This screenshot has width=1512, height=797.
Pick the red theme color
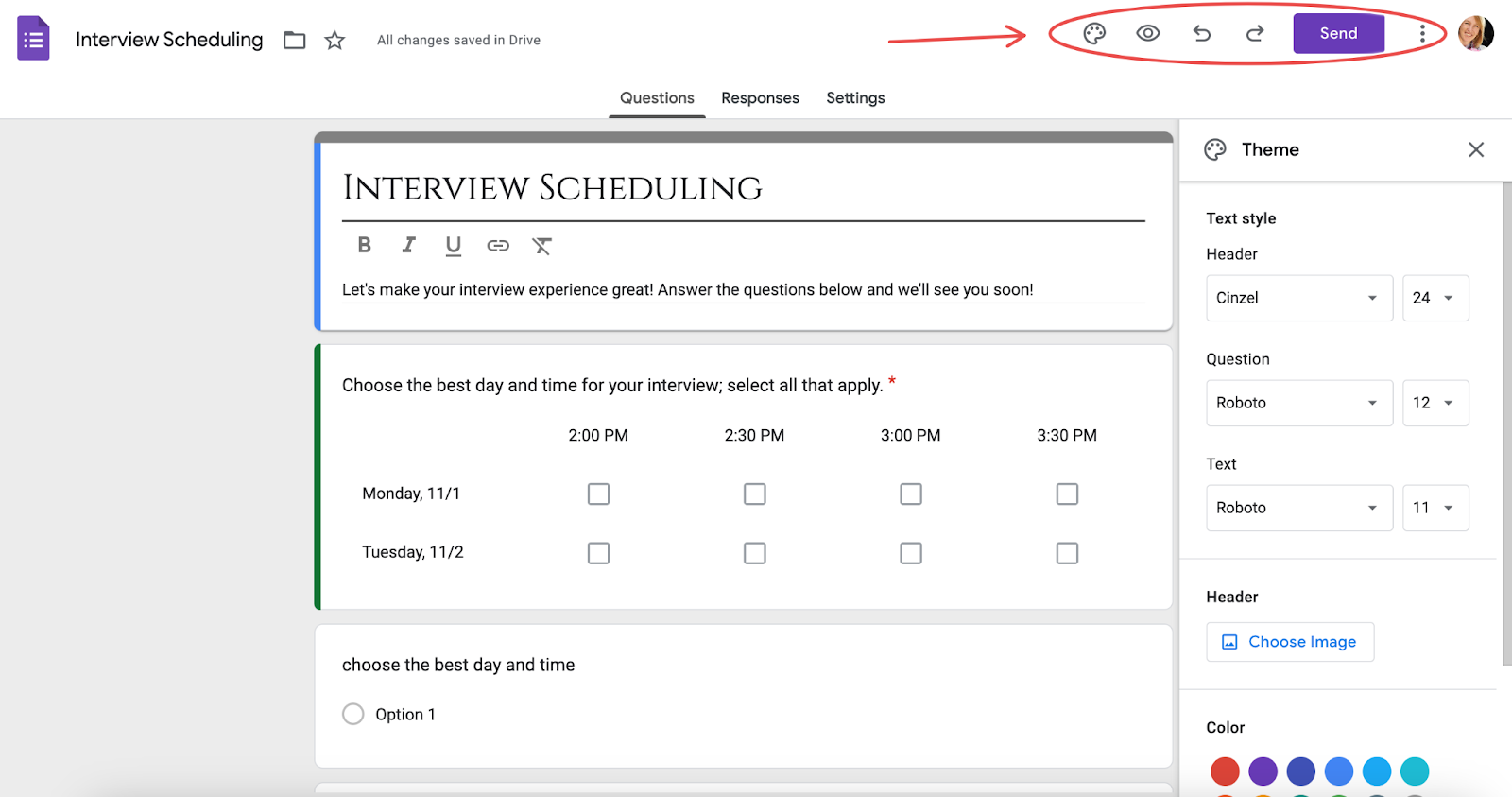point(1225,771)
